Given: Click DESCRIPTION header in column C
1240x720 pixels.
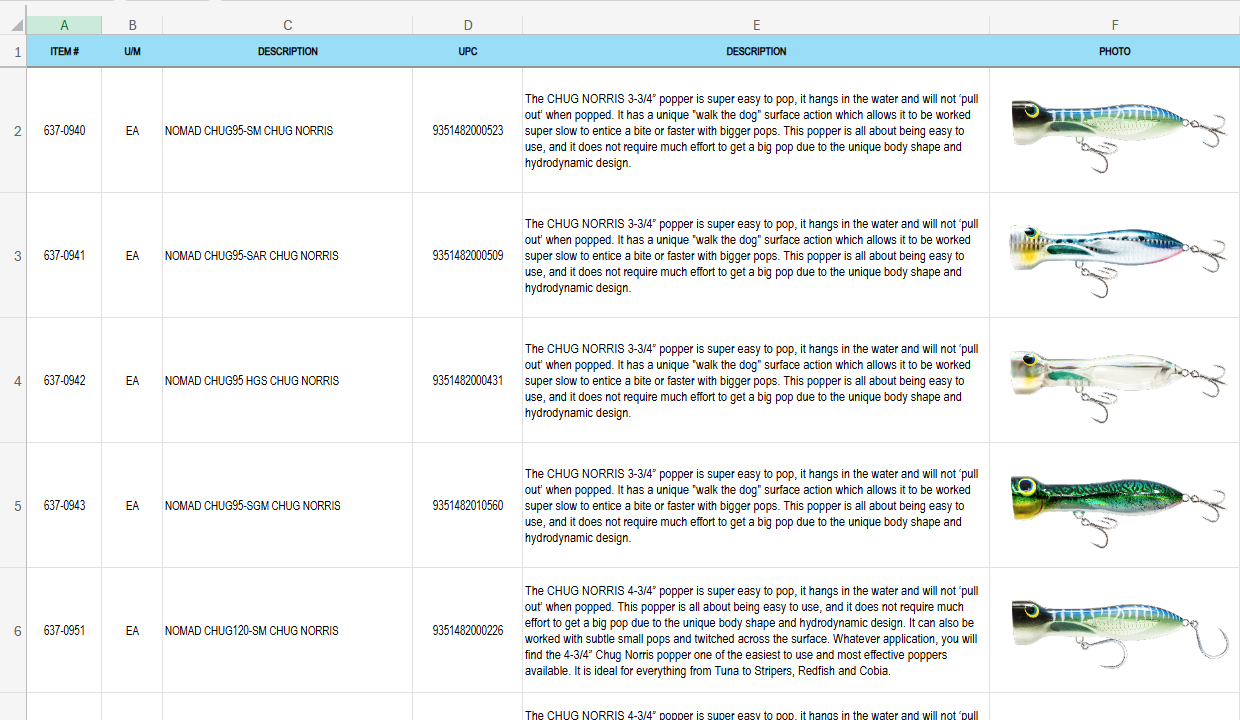Looking at the screenshot, I should click(288, 51).
